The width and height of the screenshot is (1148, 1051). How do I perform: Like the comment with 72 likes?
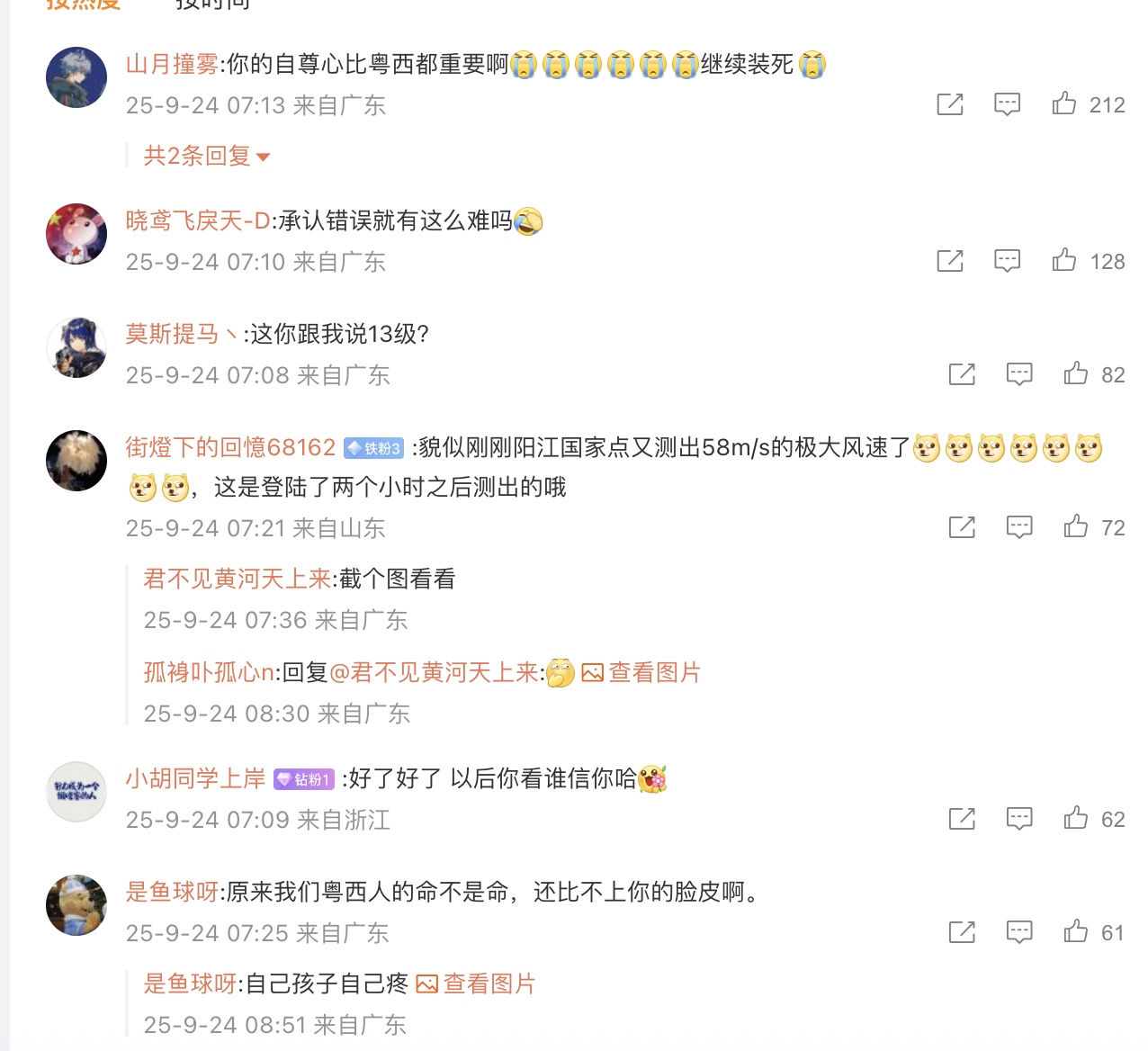(x=1076, y=526)
